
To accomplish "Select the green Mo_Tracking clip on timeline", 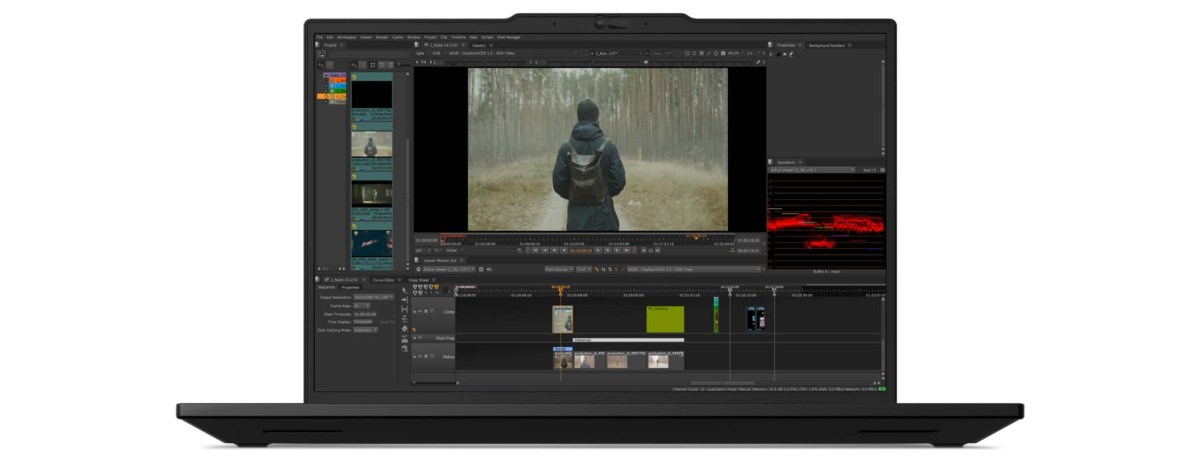I will click(665, 319).
